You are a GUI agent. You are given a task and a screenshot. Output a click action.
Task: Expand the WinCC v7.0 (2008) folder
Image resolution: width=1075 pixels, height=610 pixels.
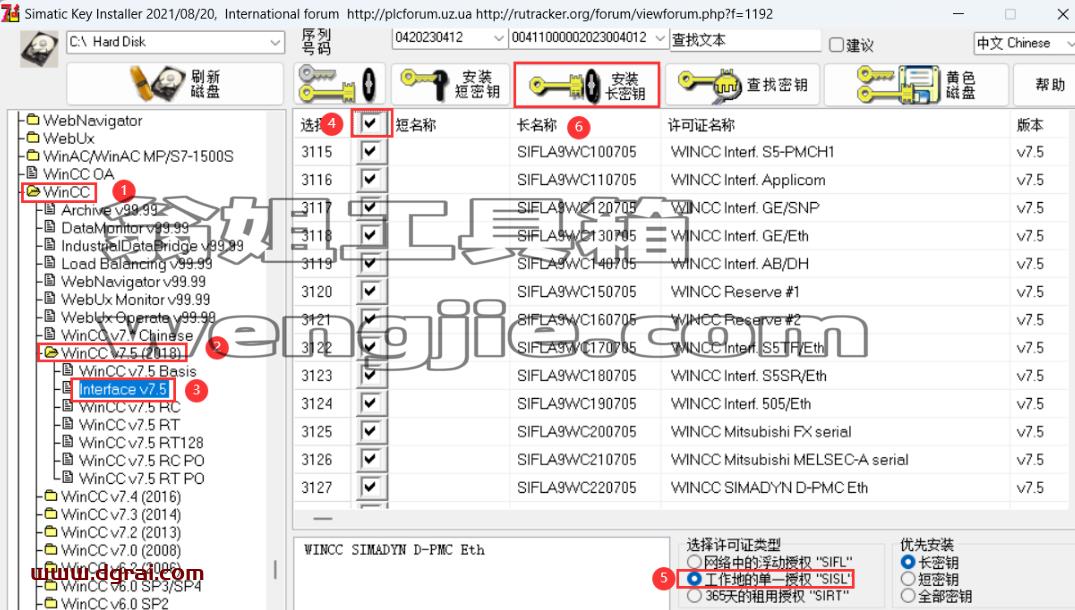(x=50, y=549)
